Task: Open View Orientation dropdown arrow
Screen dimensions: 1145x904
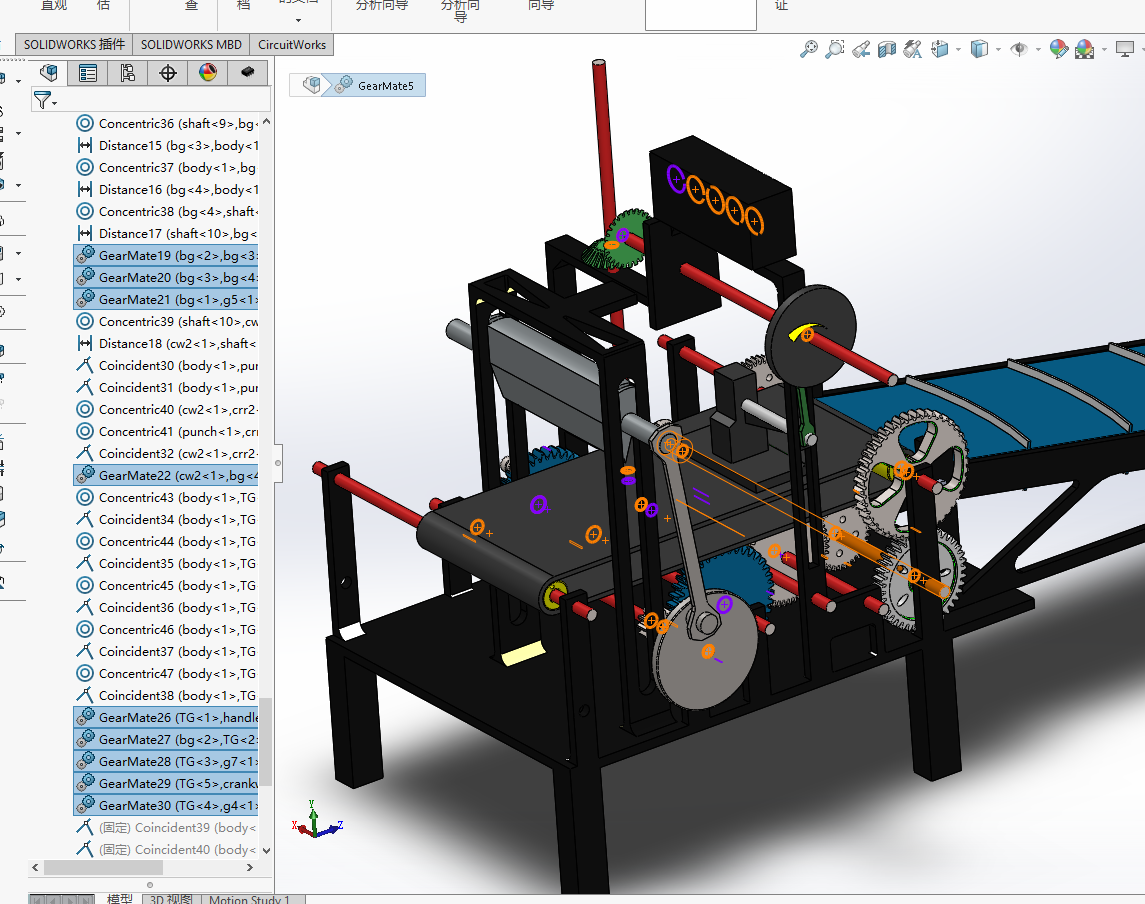Action: [958, 50]
